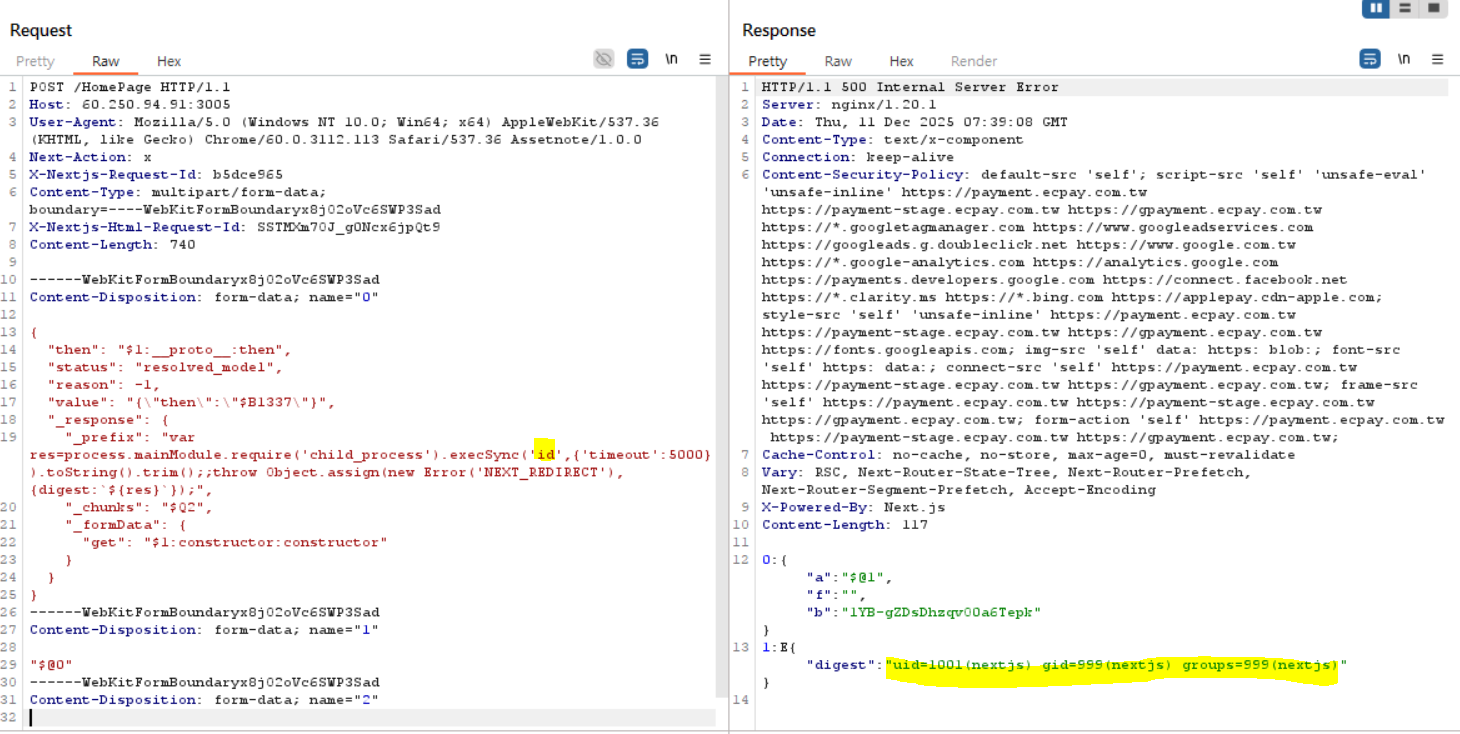The height and width of the screenshot is (734, 1460).
Task: Open the Response Render tab
Action: click(973, 61)
